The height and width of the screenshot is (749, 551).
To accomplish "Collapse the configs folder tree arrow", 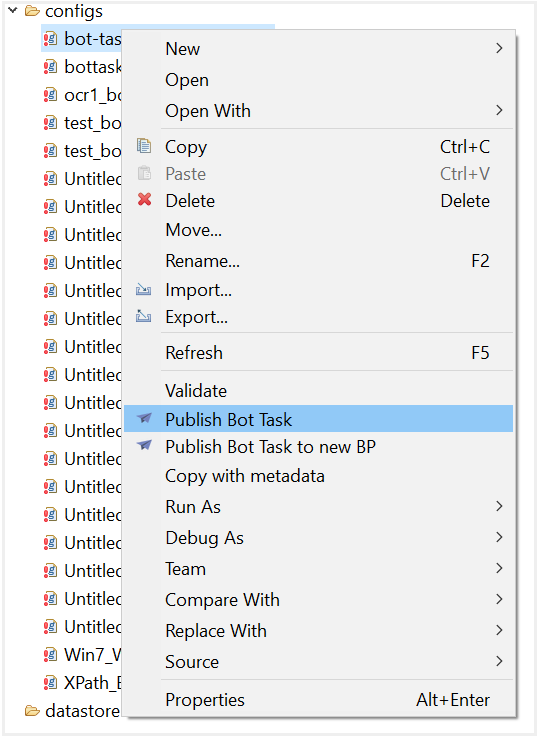I will click(x=13, y=10).
